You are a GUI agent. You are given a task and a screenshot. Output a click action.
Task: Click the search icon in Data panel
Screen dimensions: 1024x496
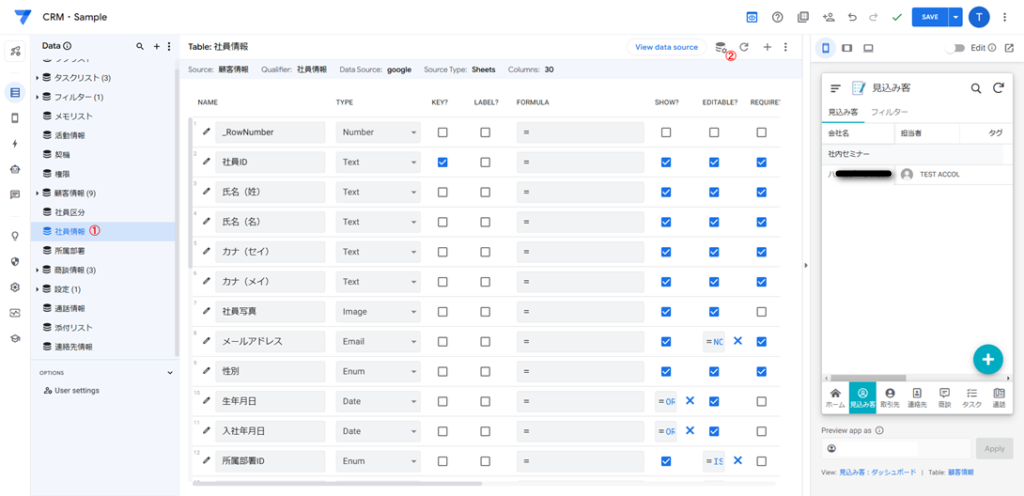[140, 46]
